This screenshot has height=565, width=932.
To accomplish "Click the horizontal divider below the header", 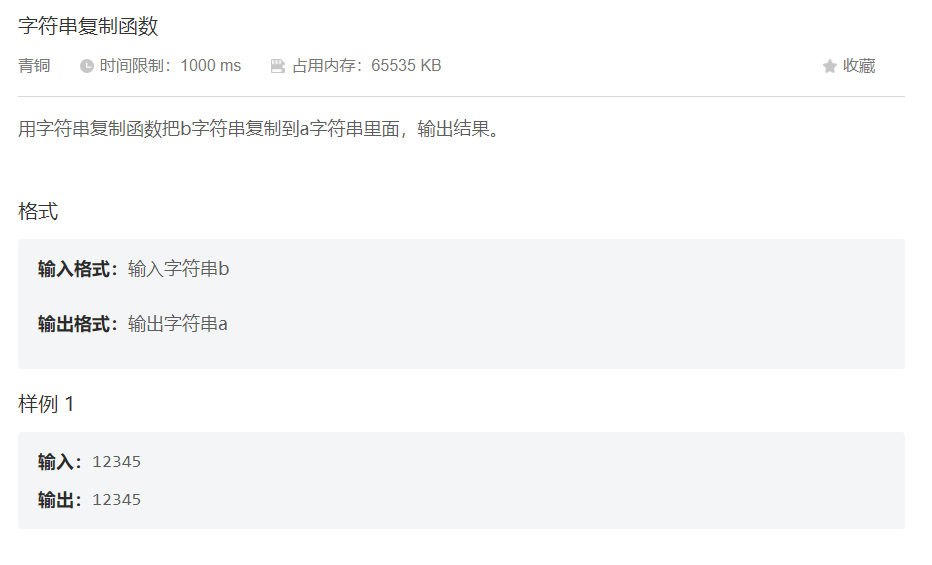I will click(461, 96).
